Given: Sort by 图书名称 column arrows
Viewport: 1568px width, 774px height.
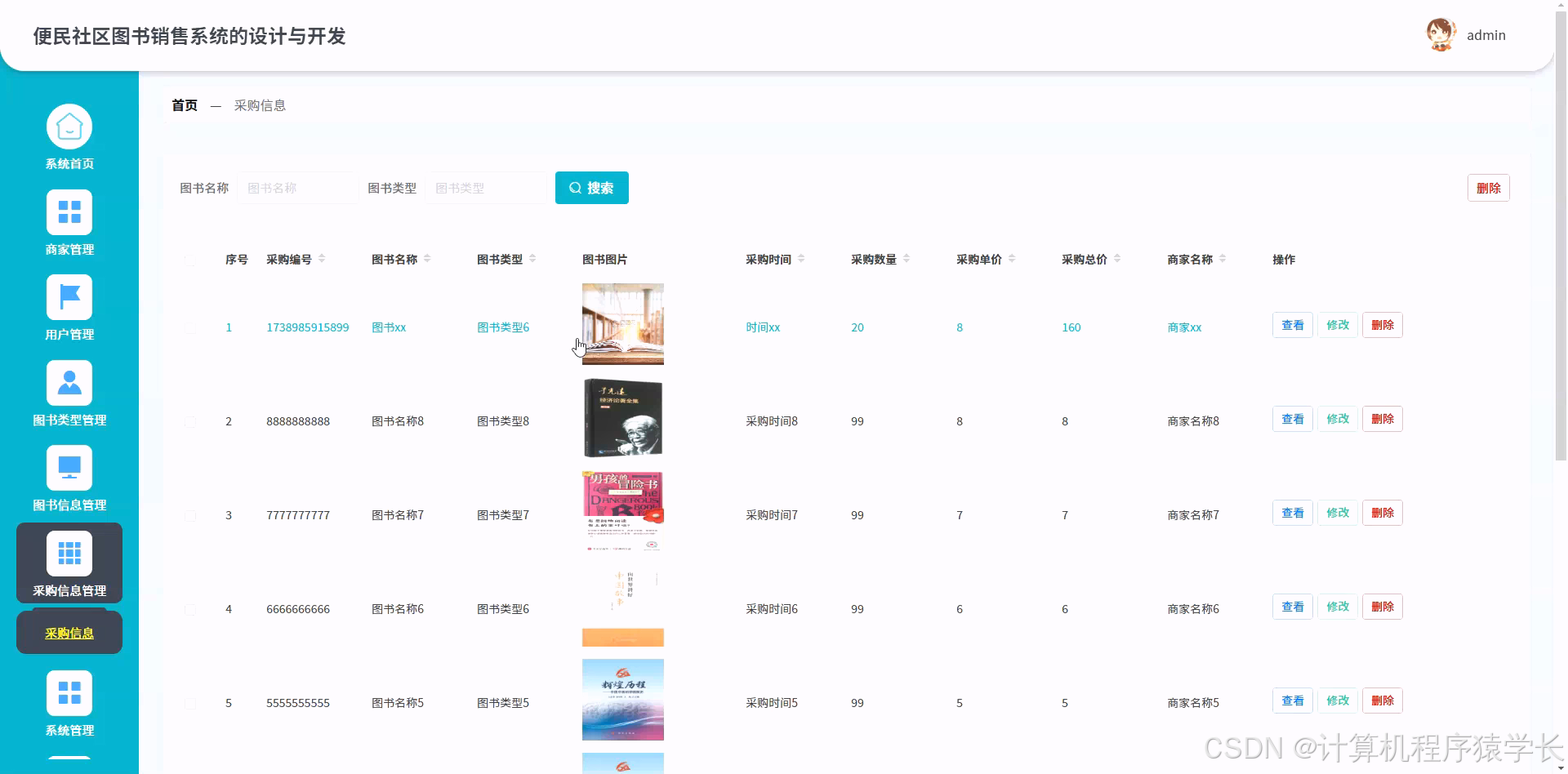Looking at the screenshot, I should [427, 259].
